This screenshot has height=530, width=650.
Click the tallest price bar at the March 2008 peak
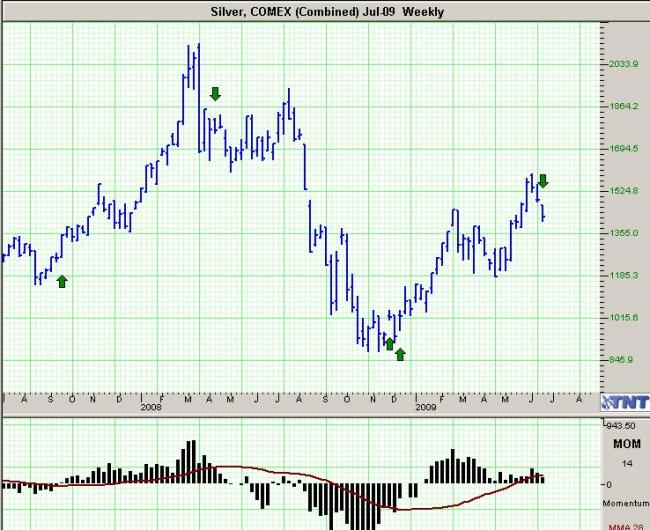(199, 98)
